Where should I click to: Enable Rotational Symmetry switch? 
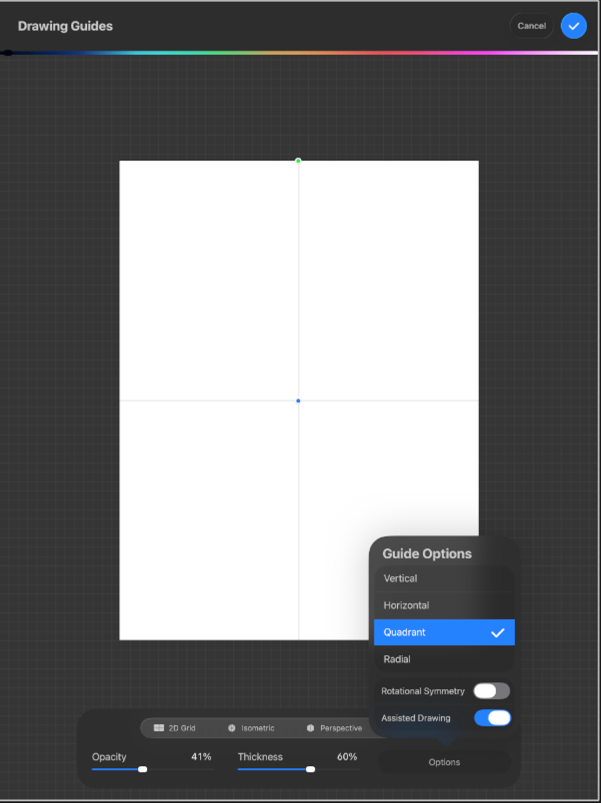tap(491, 691)
